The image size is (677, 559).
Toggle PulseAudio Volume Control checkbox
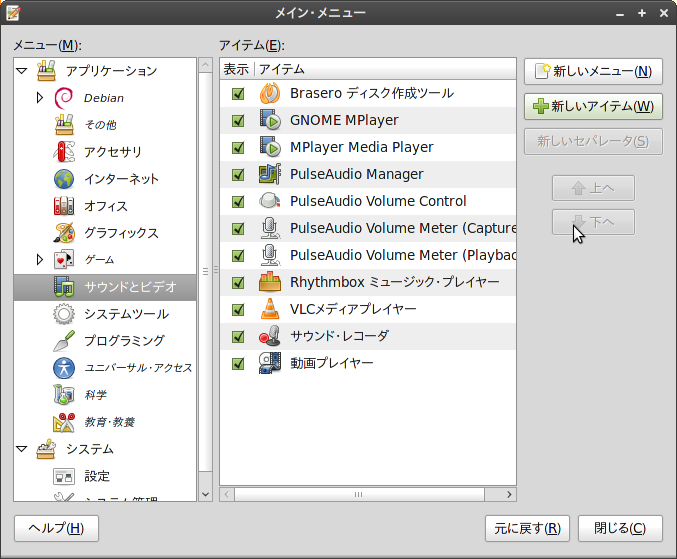[x=238, y=202]
